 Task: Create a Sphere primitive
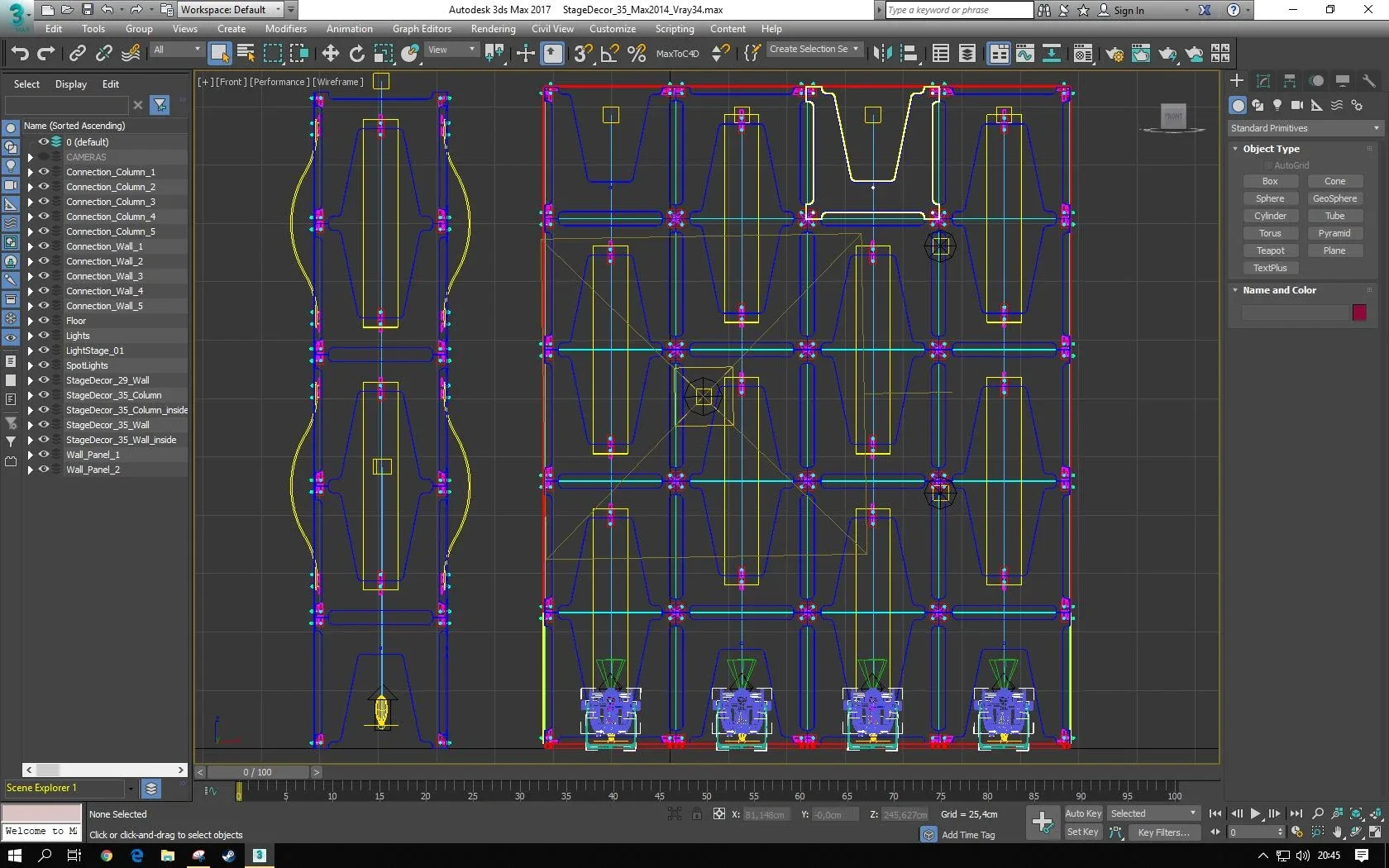coord(1270,198)
